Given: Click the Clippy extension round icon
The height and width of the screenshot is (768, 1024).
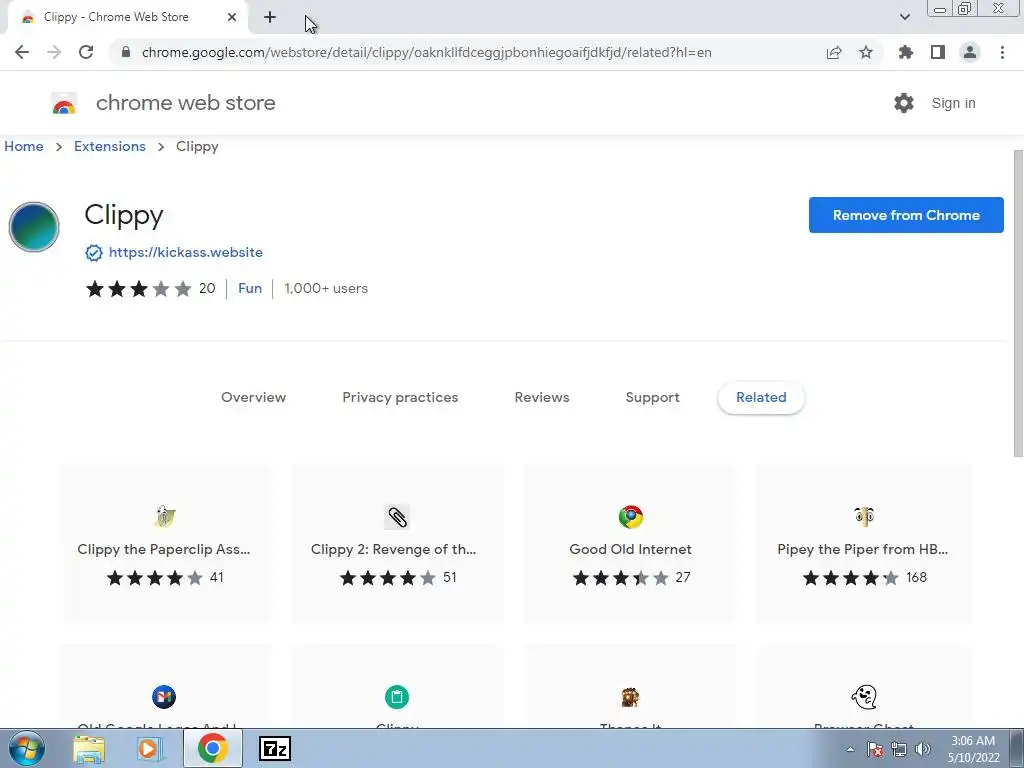Looking at the screenshot, I should pos(34,227).
